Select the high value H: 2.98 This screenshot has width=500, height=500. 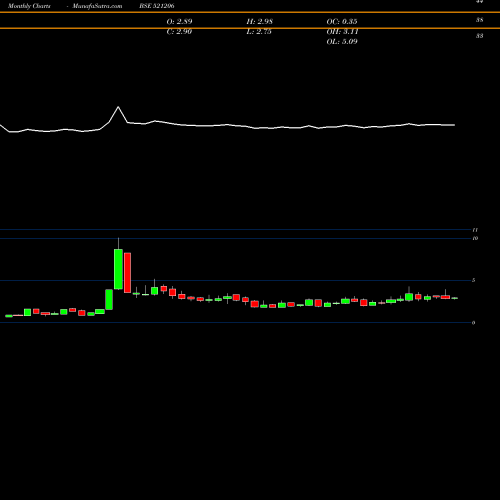[x=259, y=21]
